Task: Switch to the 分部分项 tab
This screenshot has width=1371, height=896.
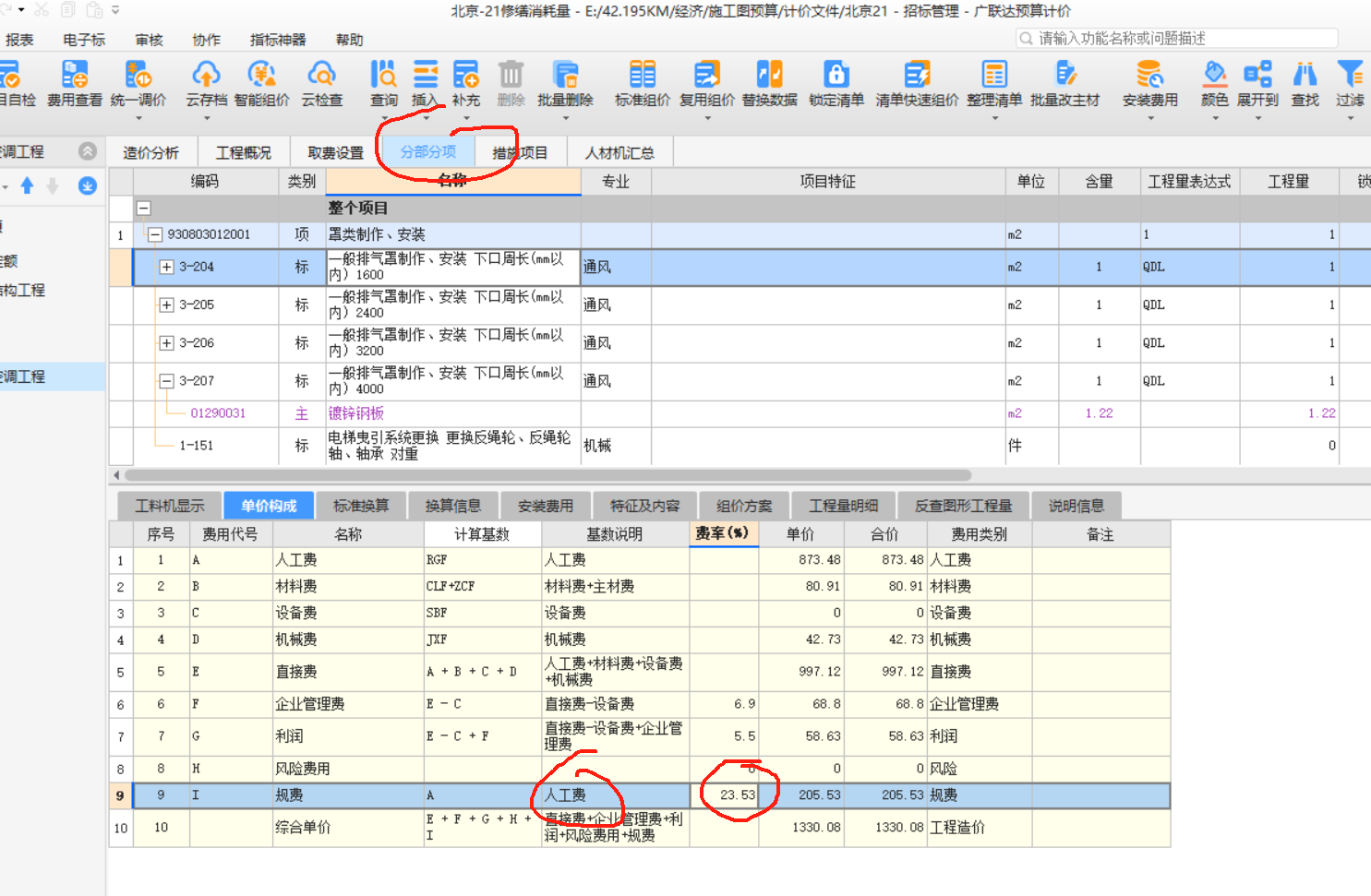Action: click(x=427, y=151)
